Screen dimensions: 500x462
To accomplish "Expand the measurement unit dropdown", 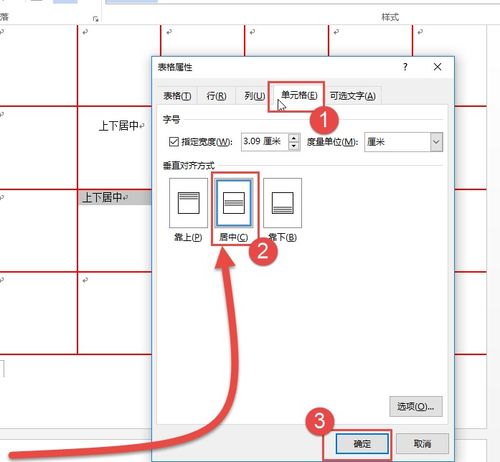I will pos(436,142).
